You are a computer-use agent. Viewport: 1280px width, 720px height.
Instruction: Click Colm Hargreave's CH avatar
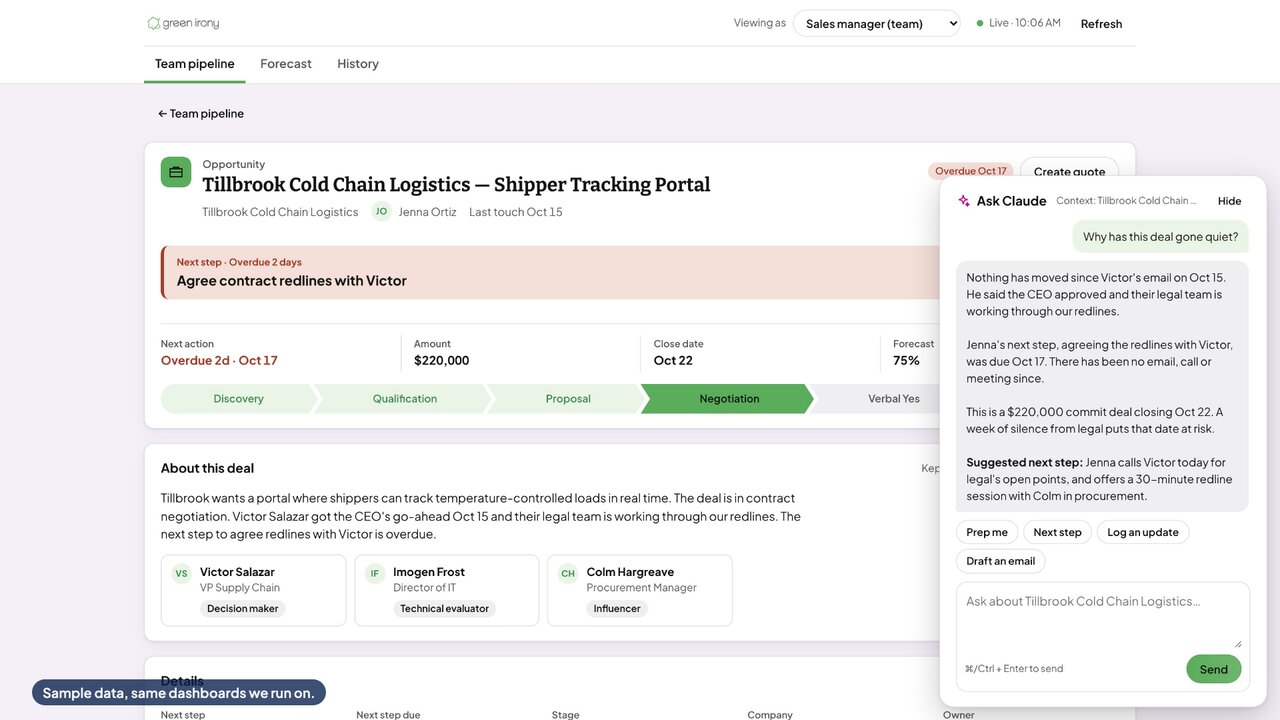568,573
